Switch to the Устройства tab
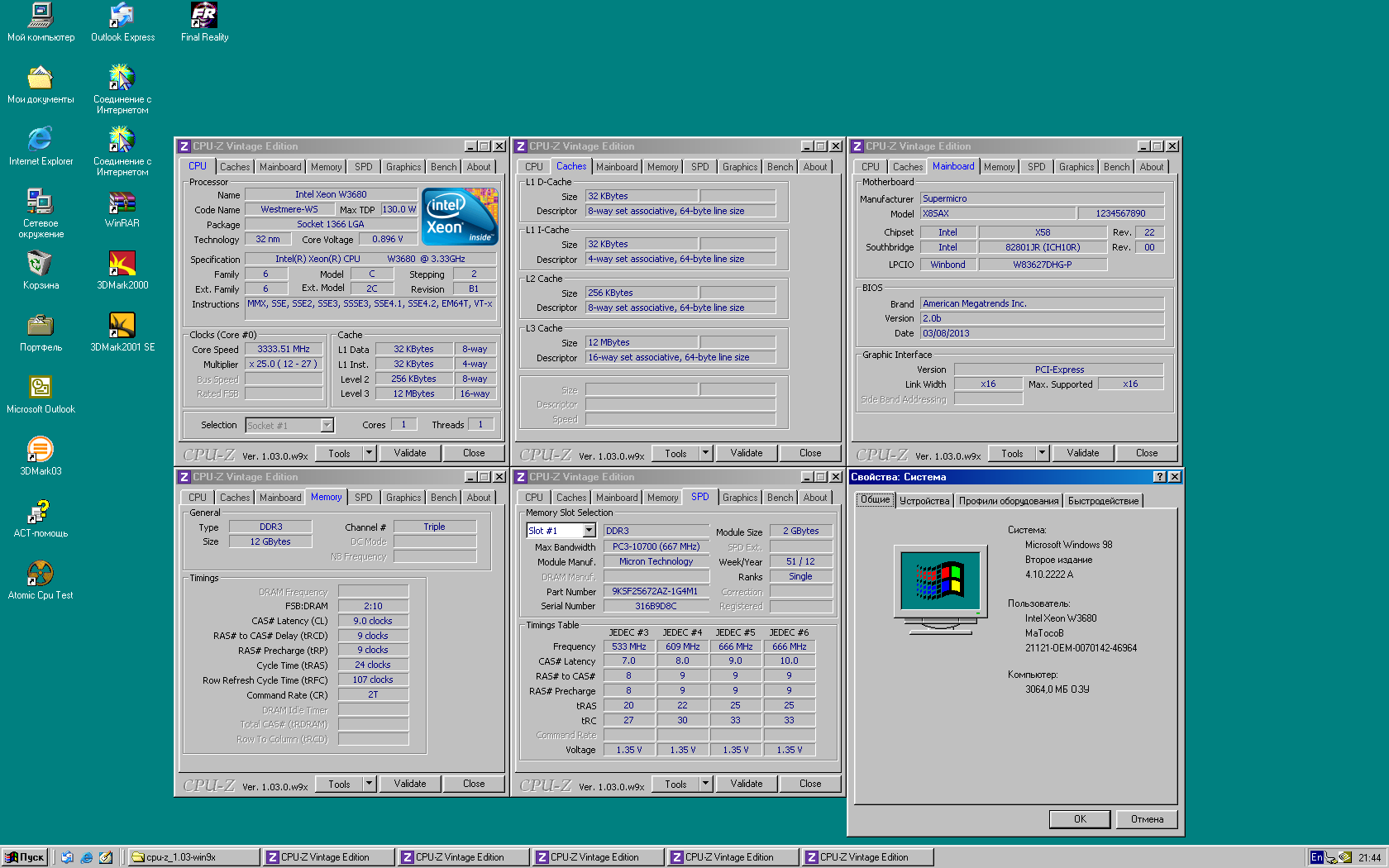 (x=924, y=501)
